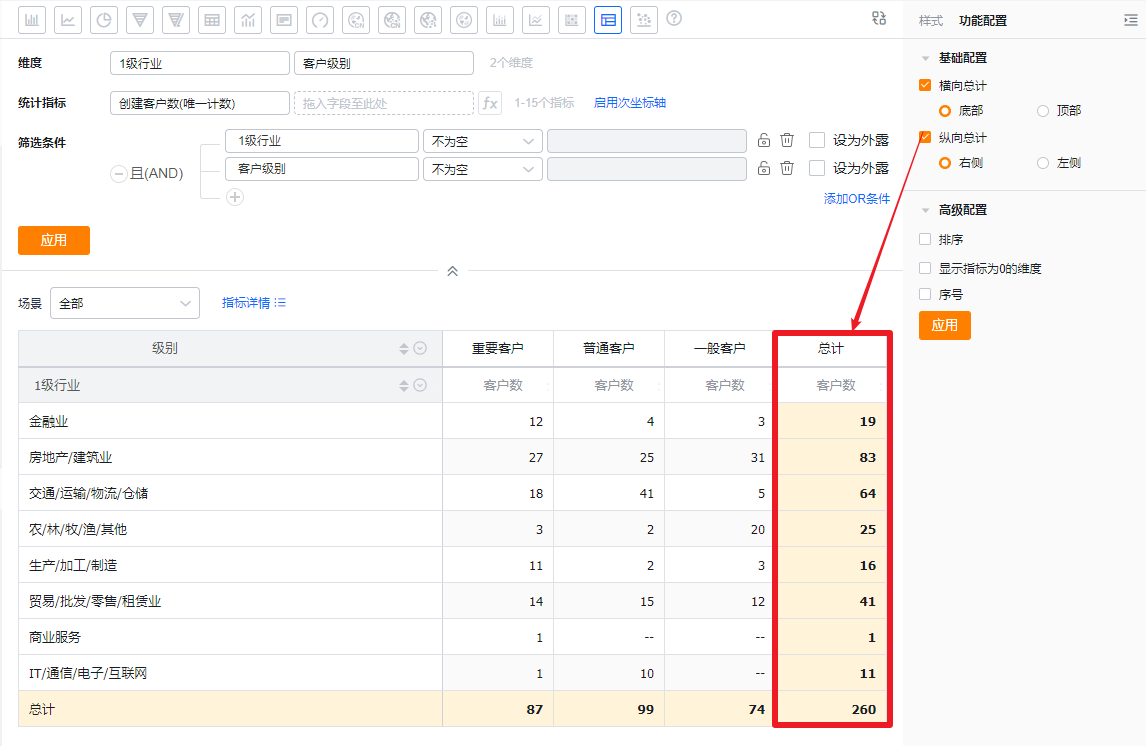This screenshot has width=1146, height=746.
Task: Open the fx formula icon
Action: (x=490, y=103)
